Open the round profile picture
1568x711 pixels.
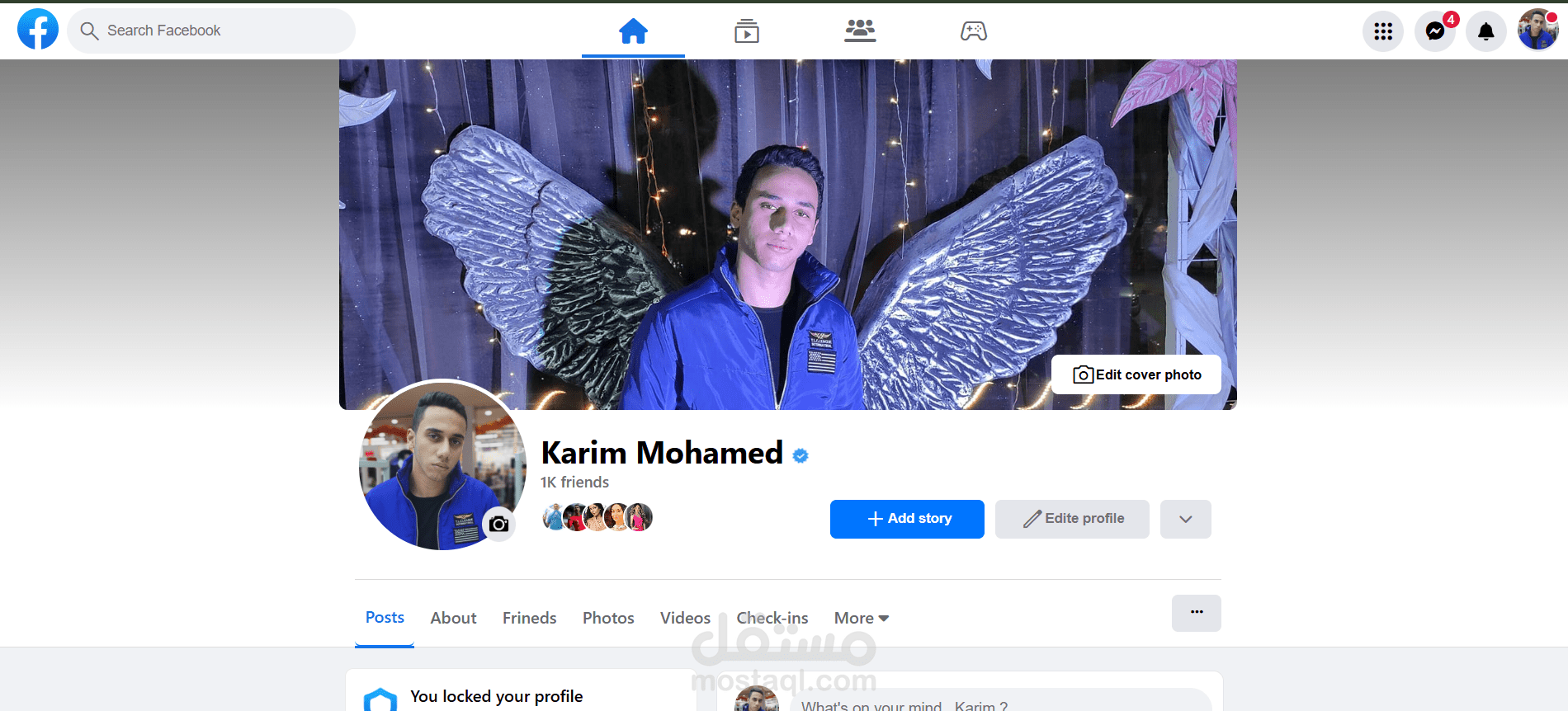(x=442, y=466)
